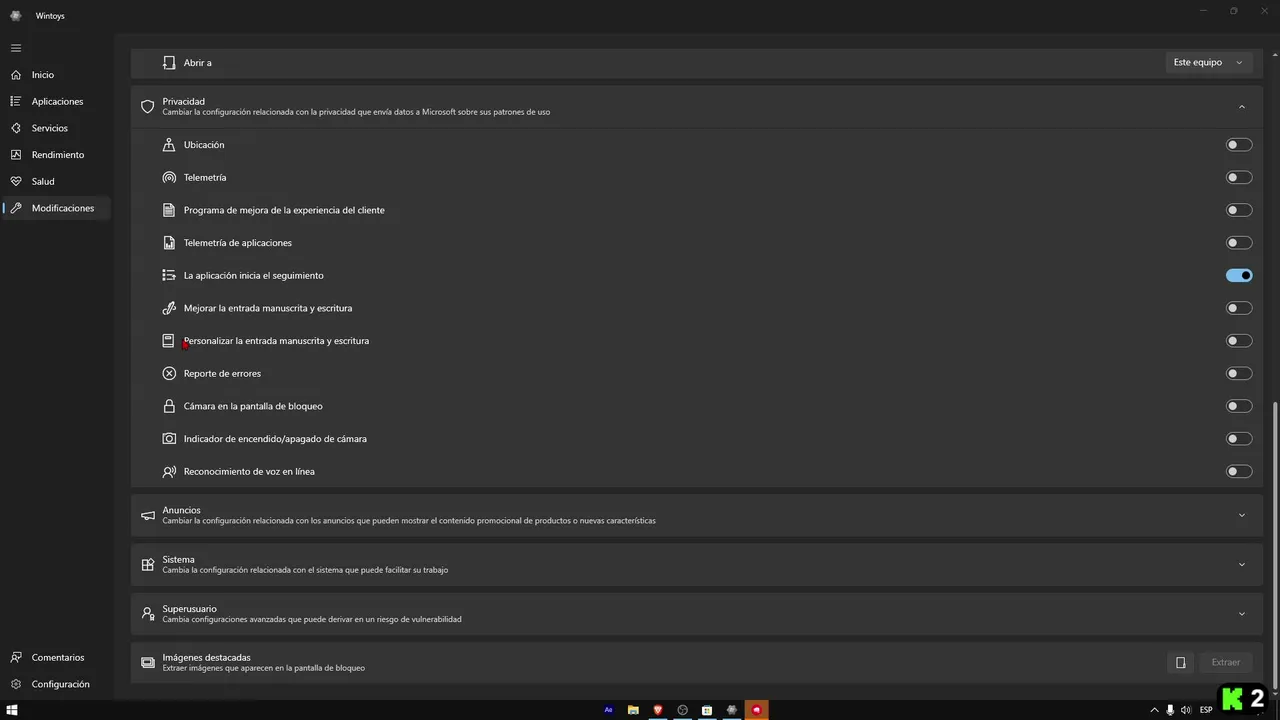1280x720 pixels.
Task: Expand the Superusuario section
Action: click(1242, 614)
